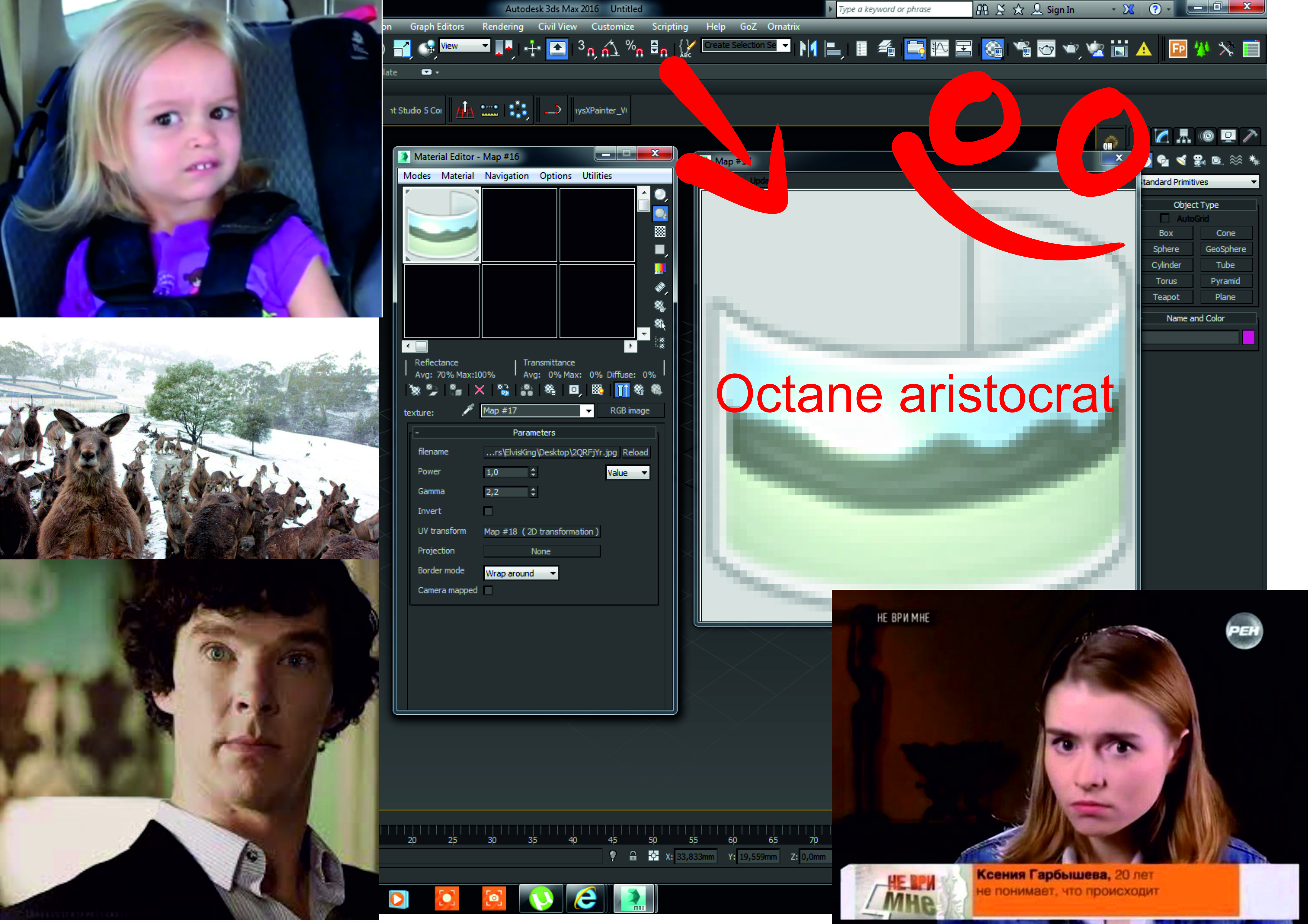Click Show Shaded Material in Viewport icon

(597, 390)
